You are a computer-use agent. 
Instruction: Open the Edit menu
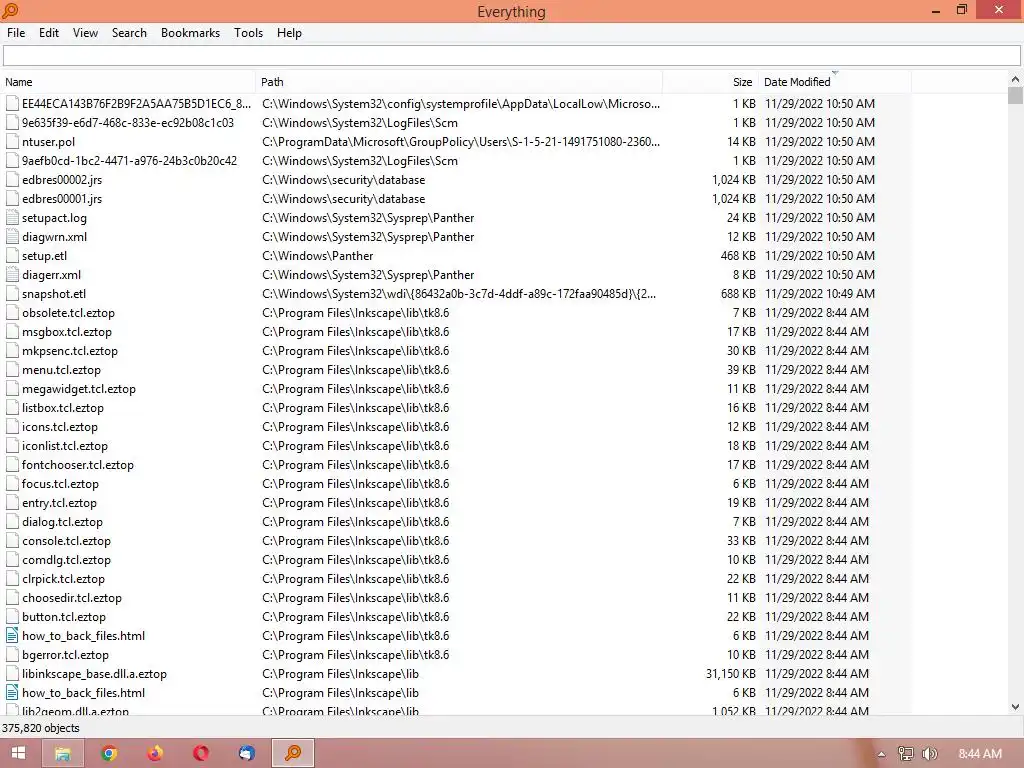point(48,33)
